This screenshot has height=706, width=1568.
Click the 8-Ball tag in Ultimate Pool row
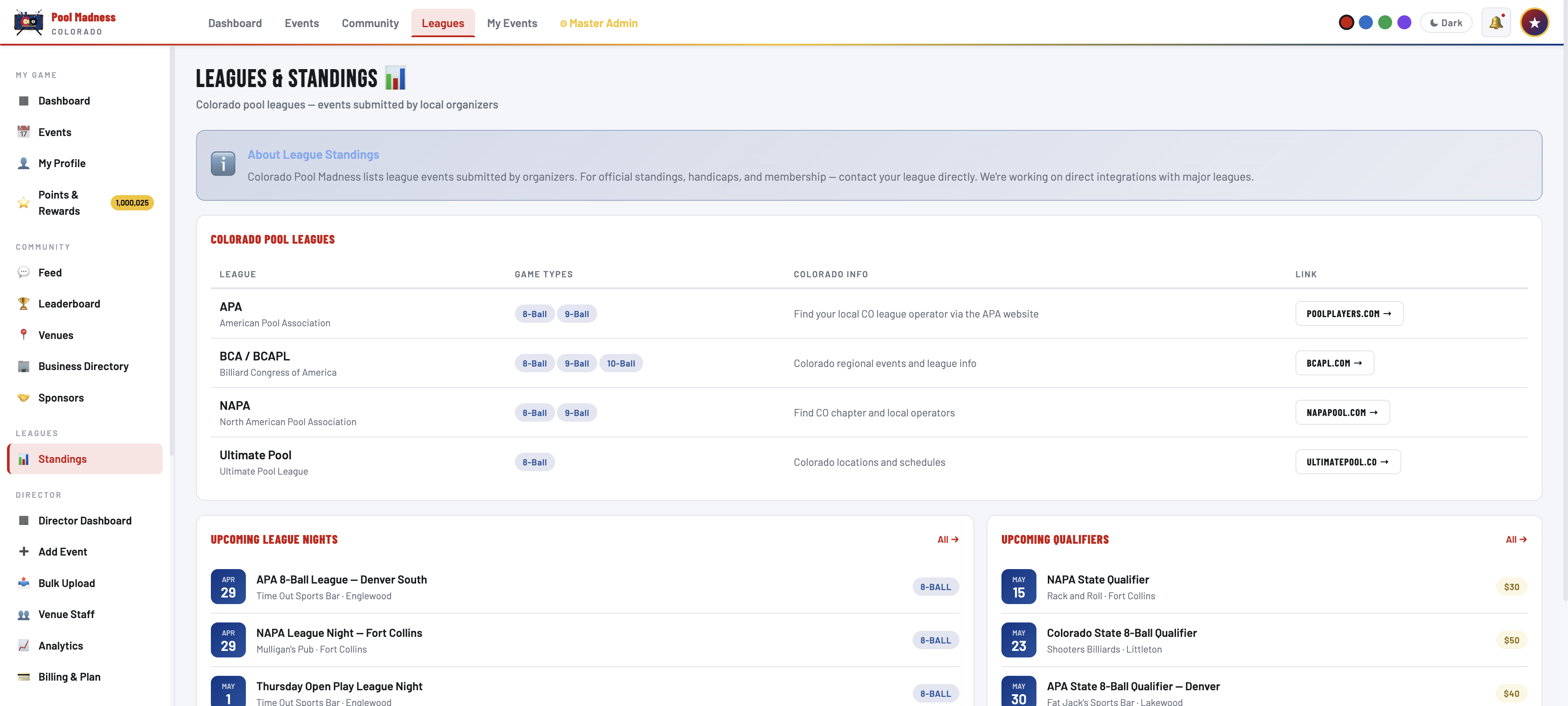(535, 462)
